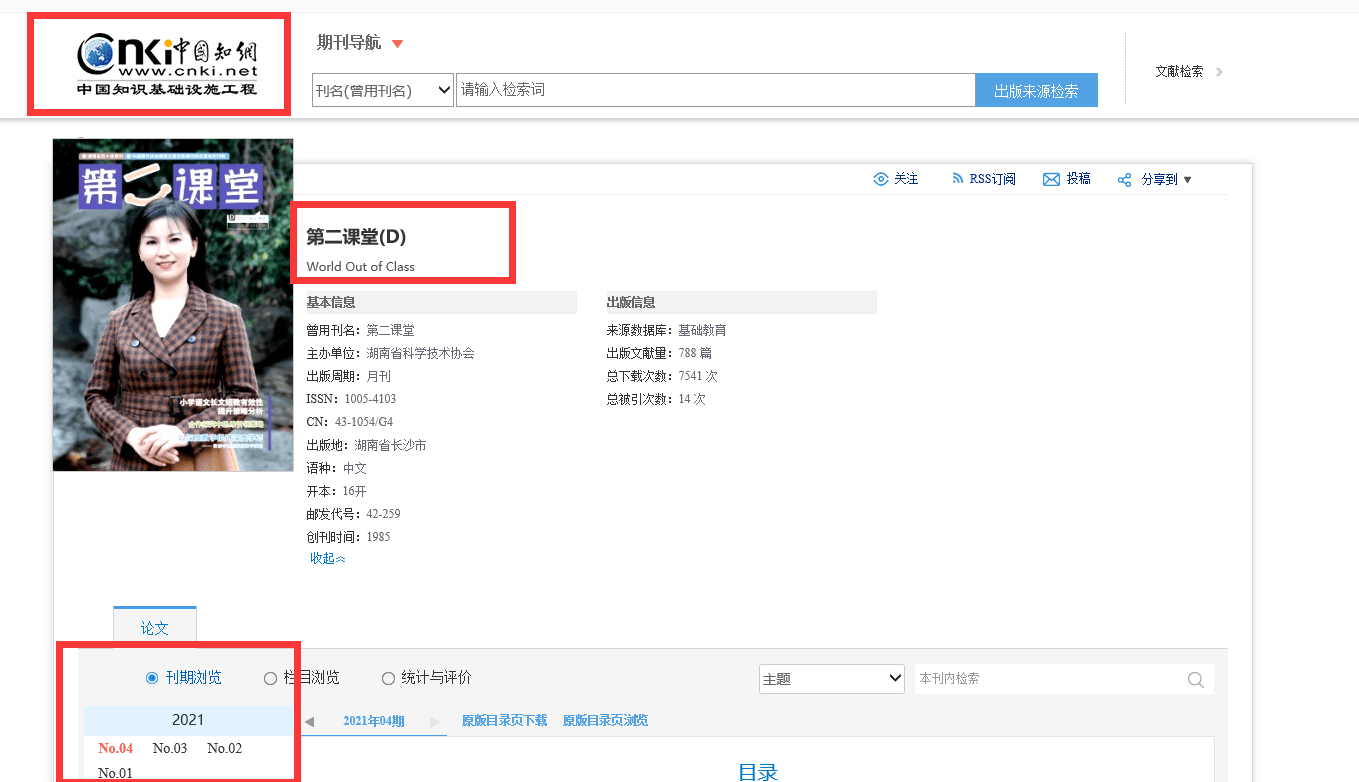Click 788 篇 publication count
This screenshot has height=782, width=1359.
(695, 353)
